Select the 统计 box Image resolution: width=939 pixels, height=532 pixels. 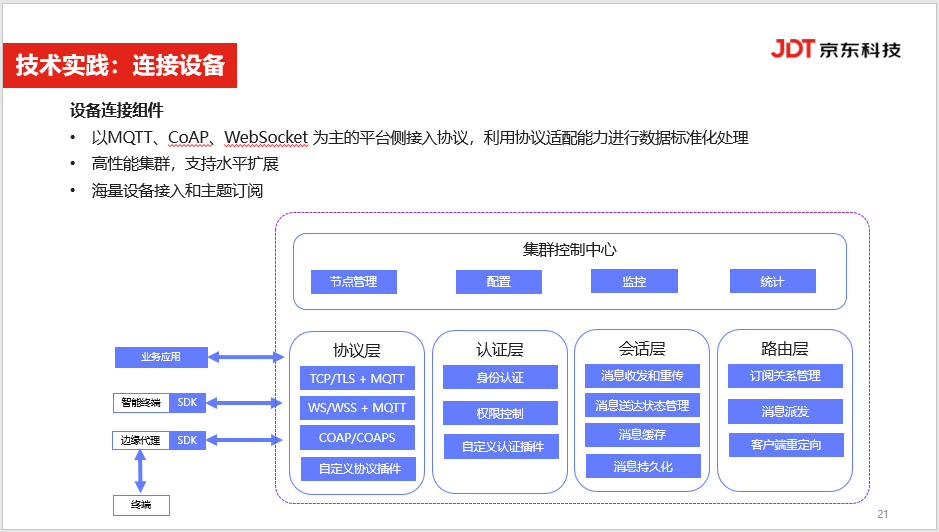point(773,281)
